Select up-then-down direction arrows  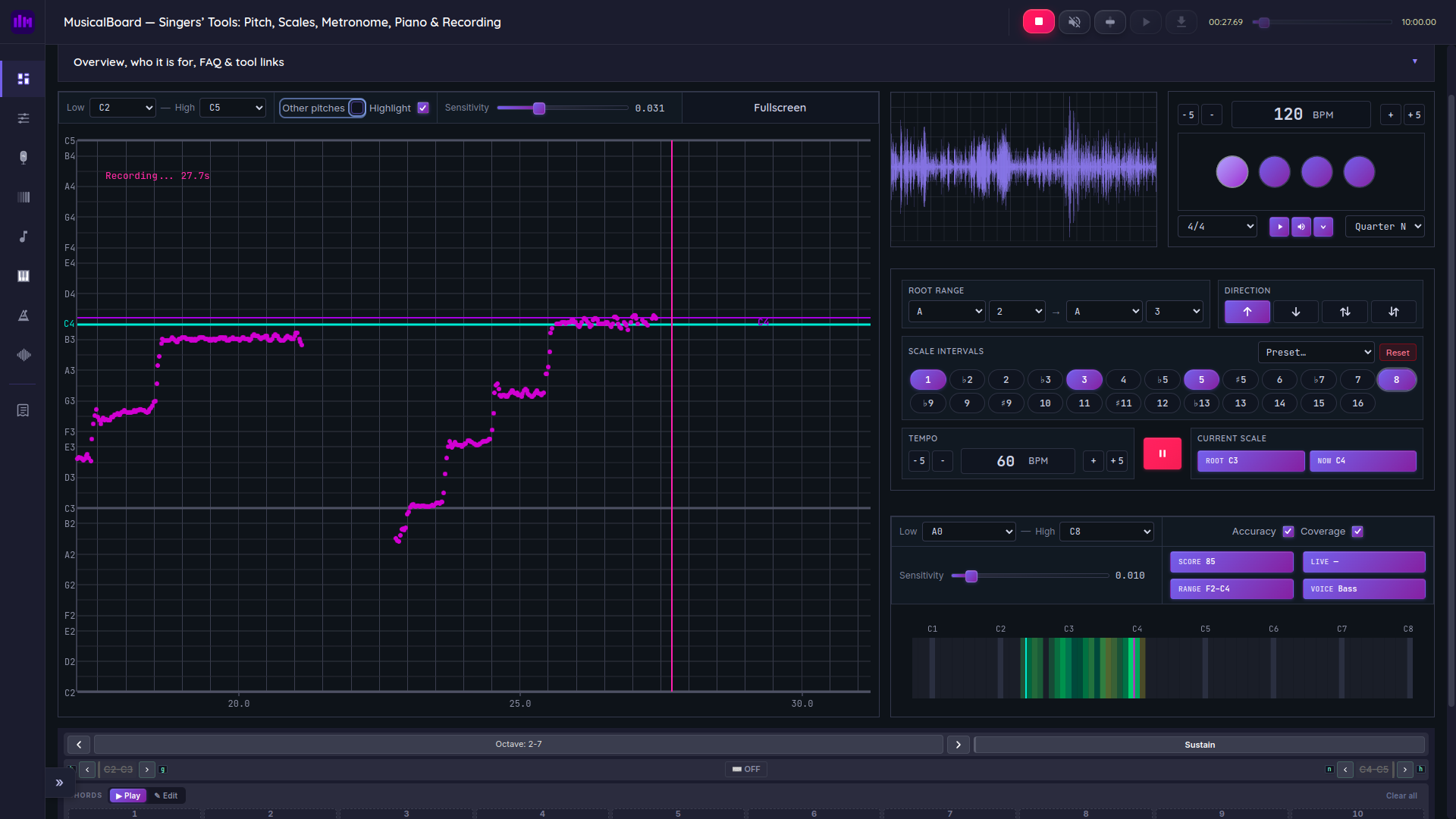coord(1345,312)
